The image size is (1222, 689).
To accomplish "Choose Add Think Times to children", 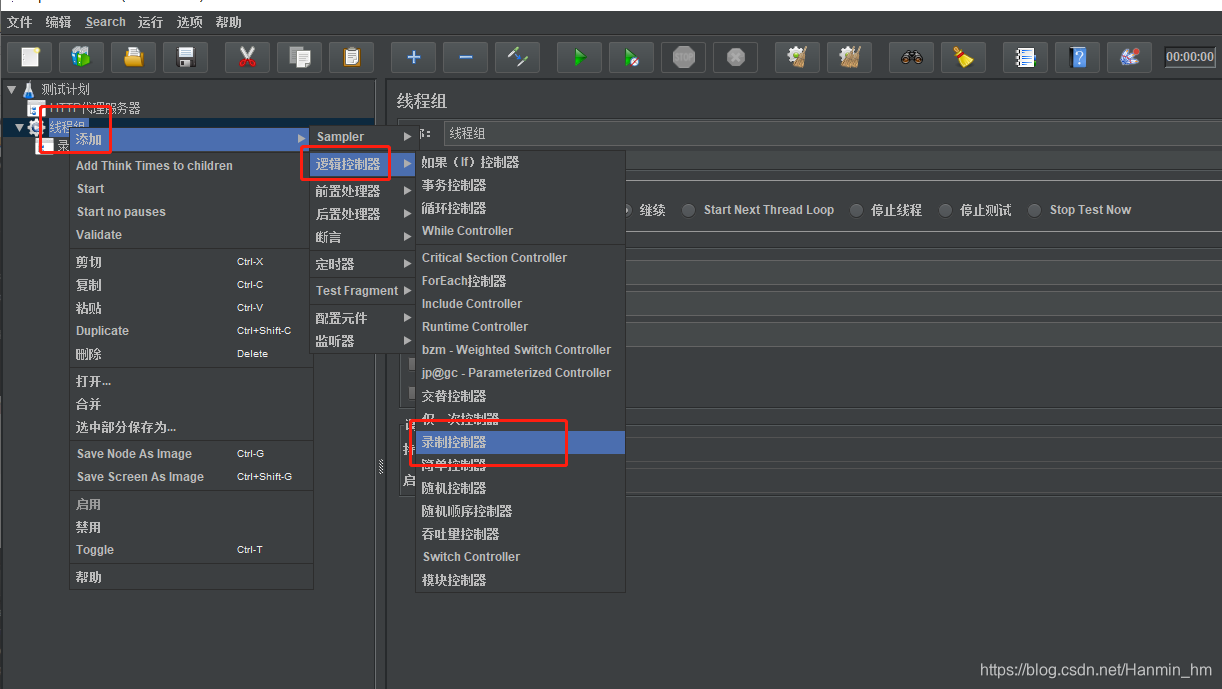I will click(191, 166).
